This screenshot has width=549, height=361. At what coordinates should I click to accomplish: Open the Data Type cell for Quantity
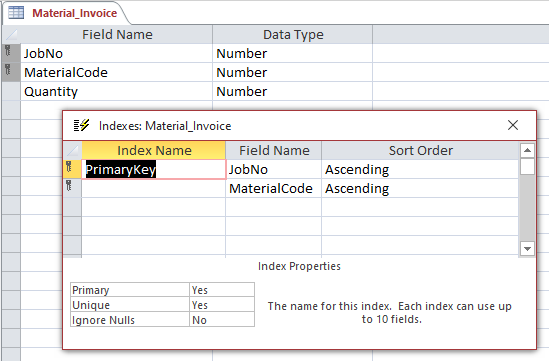coord(292,91)
